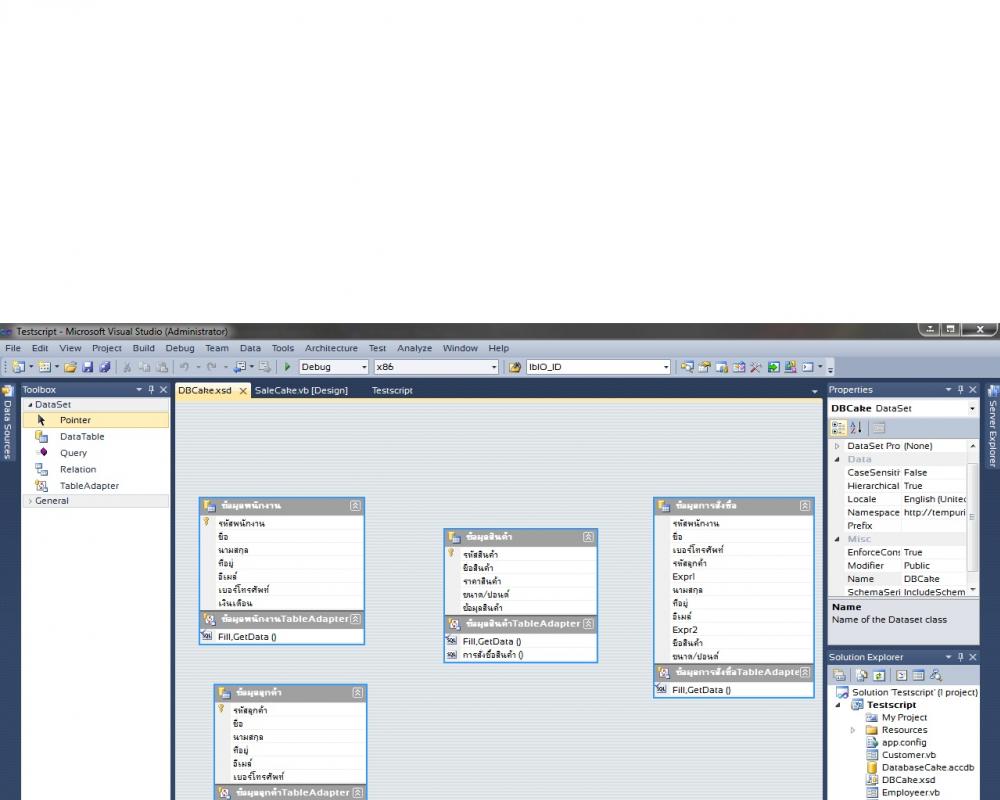
Task: Switch to the SaleCake.vb [Design] tab
Action: (x=301, y=390)
